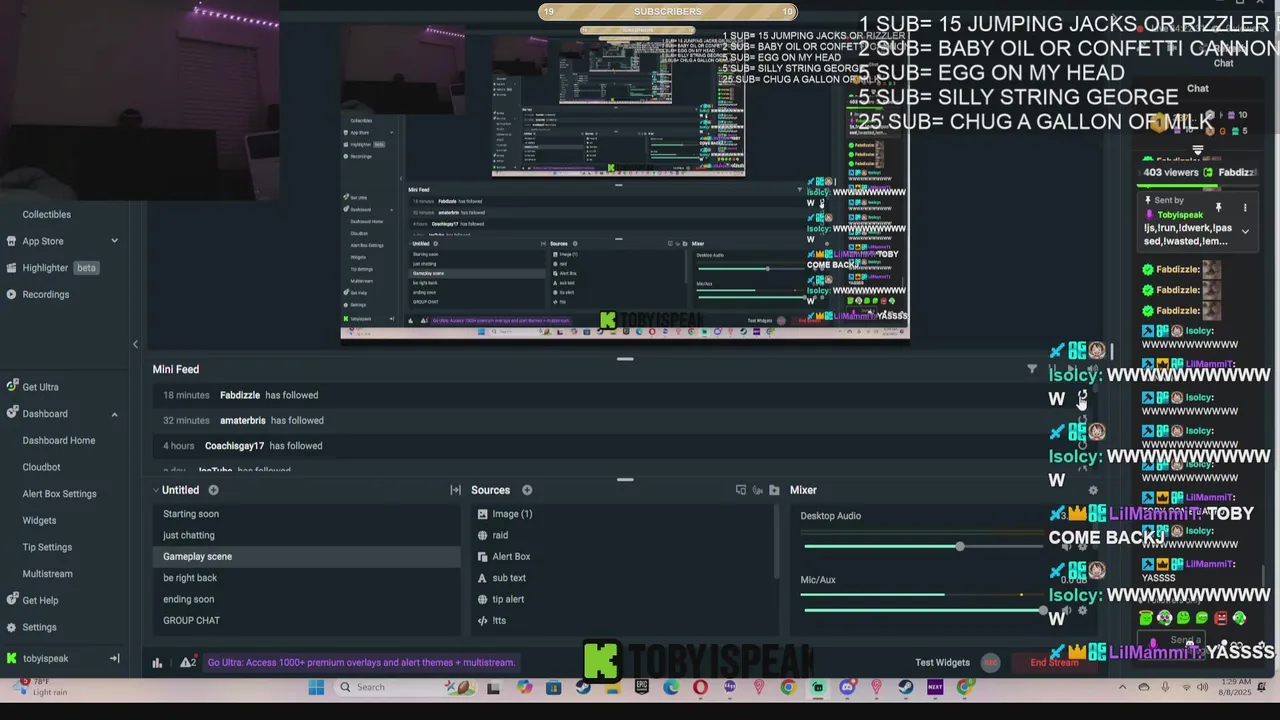The height and width of the screenshot is (720, 1280).
Task: Select the just chatting scene
Action: tap(306, 535)
